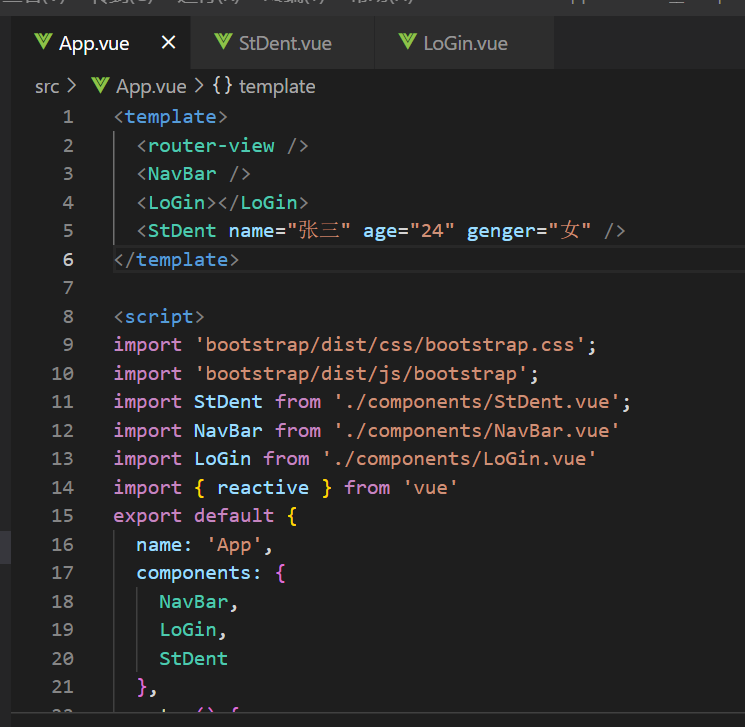Select the template breadcrumb segment
This screenshot has height=727, width=745.
coord(277,86)
